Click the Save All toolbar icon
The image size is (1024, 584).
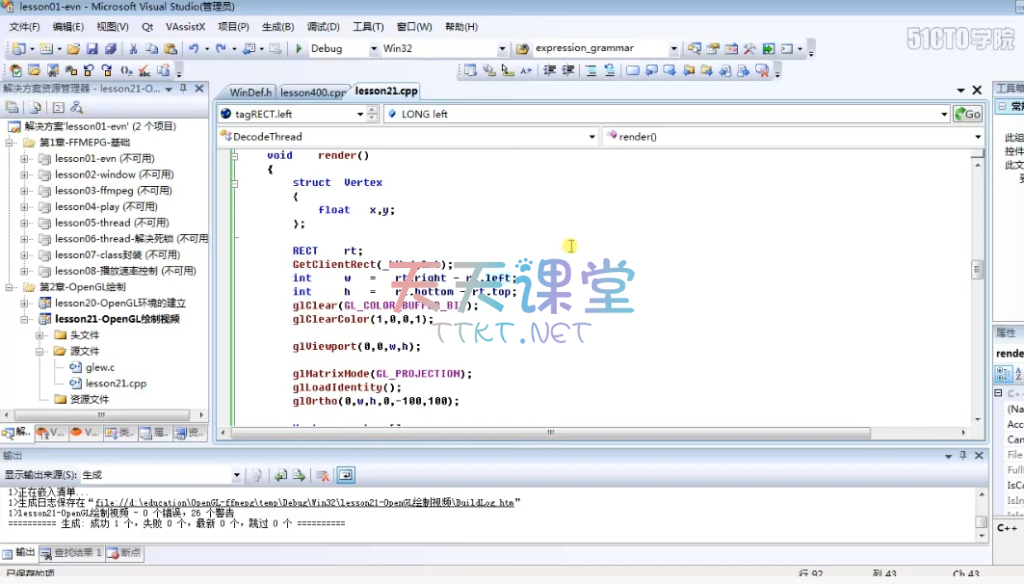pos(109,48)
